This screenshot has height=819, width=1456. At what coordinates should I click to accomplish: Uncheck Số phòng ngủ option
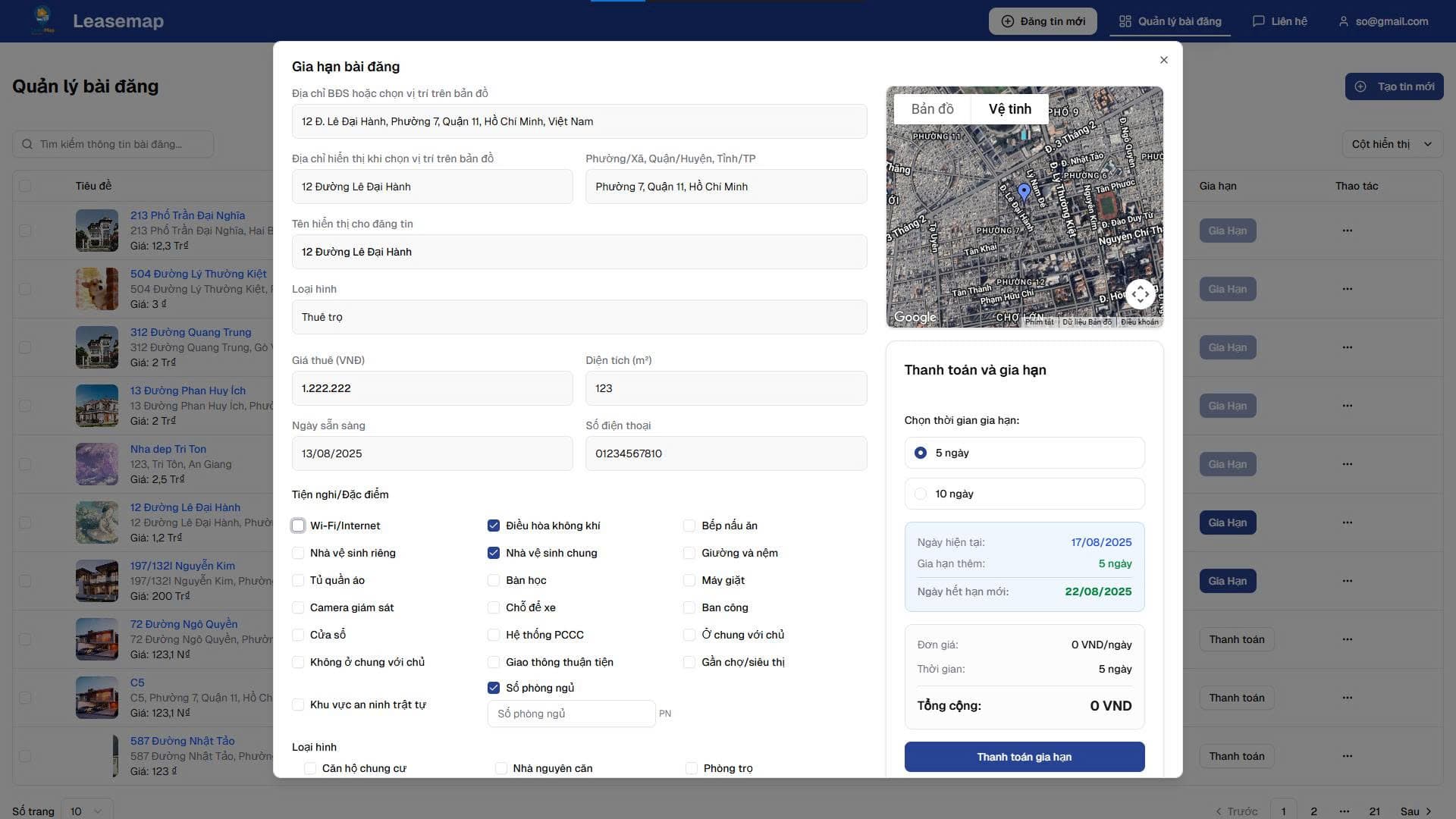coord(493,688)
